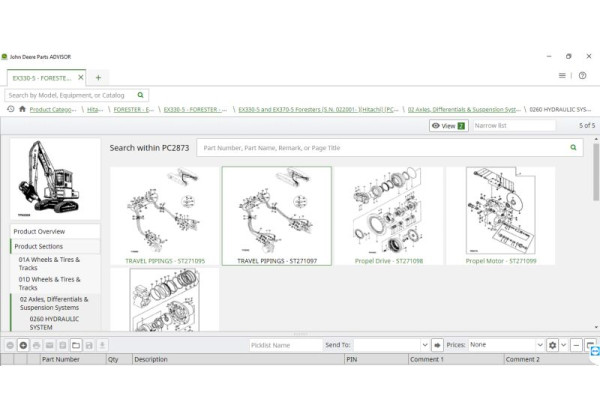The height and width of the screenshot is (419, 600).
Task: Click the Home icon in the breadcrumb
Action: pos(22,109)
